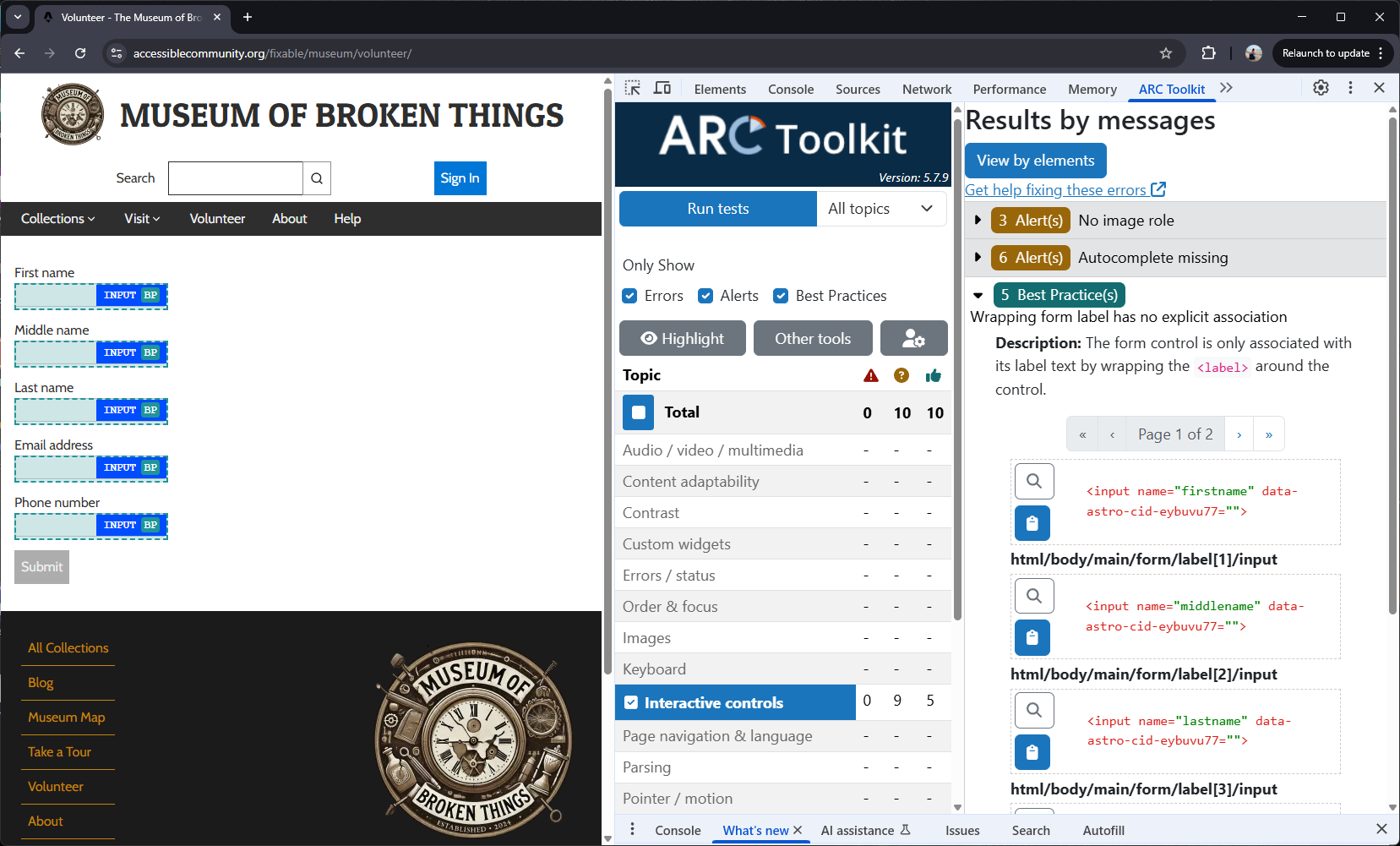Open DevTools more options menu
The width and height of the screenshot is (1400, 846).
click(x=1350, y=88)
